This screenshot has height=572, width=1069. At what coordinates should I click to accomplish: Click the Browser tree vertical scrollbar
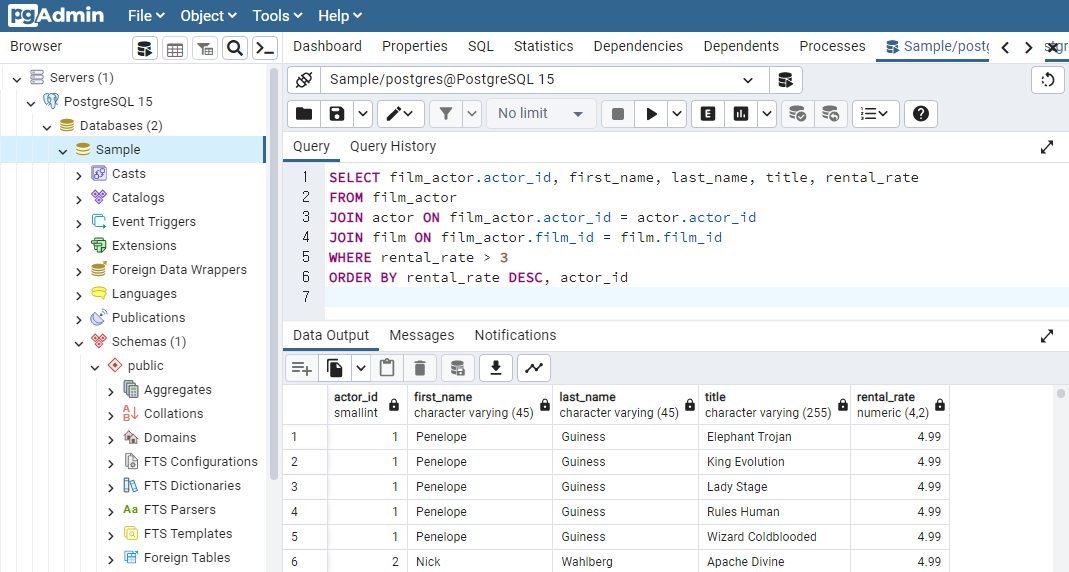click(273, 273)
